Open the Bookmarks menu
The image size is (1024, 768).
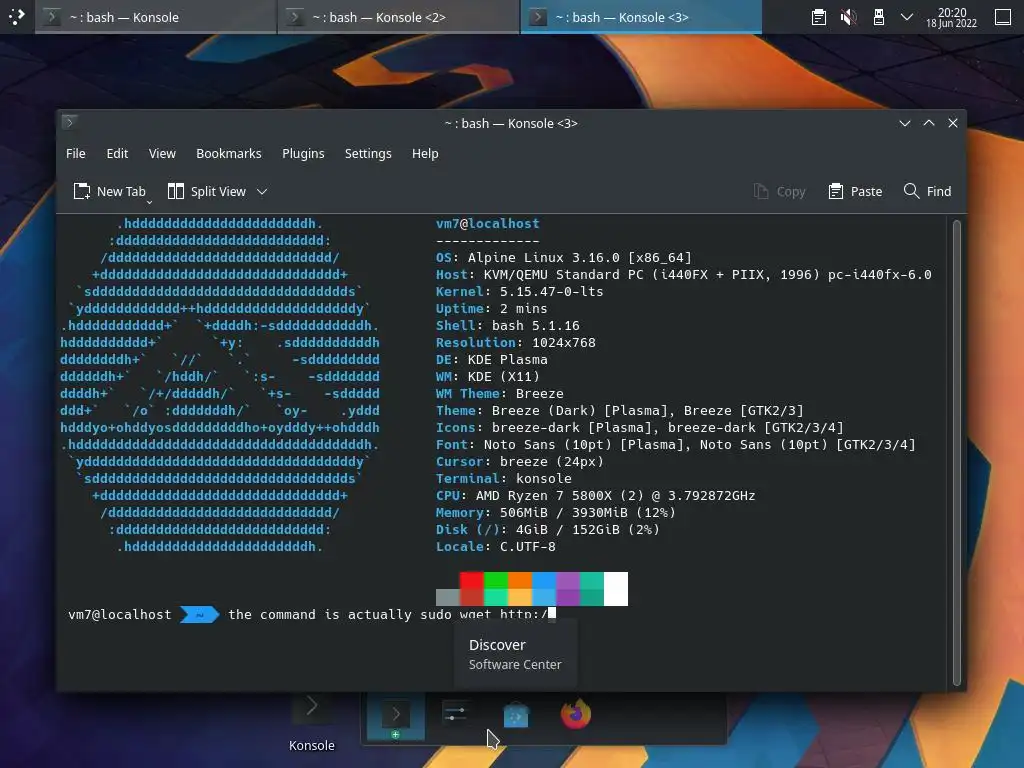point(229,153)
